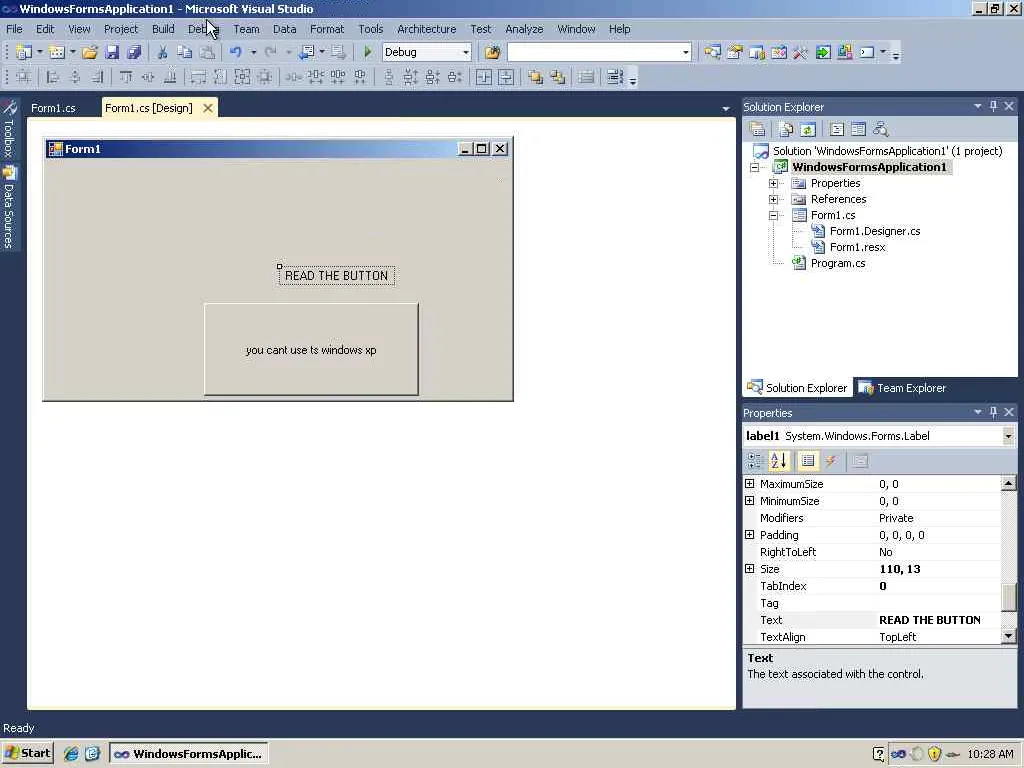Viewport: 1024px width, 768px height.
Task: Click the Bring to Front icon
Action: coord(536,78)
